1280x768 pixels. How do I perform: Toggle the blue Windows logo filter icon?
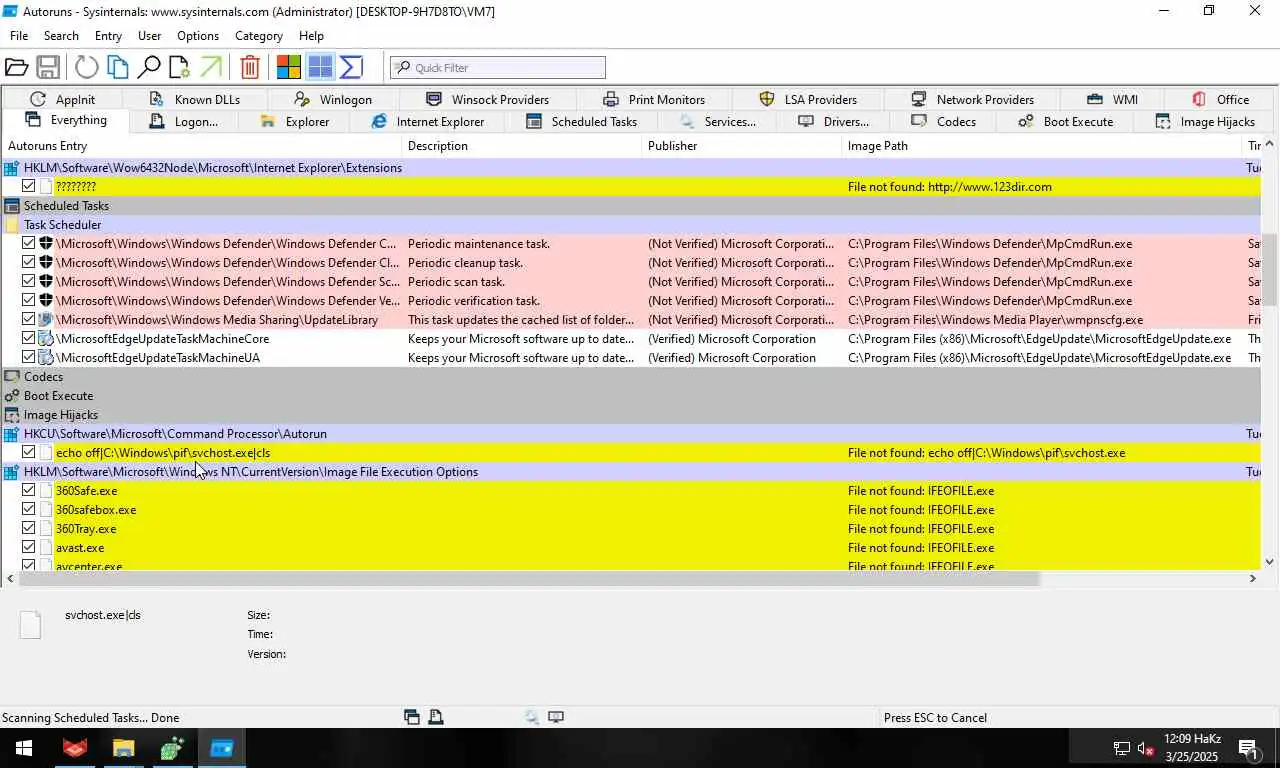(320, 67)
